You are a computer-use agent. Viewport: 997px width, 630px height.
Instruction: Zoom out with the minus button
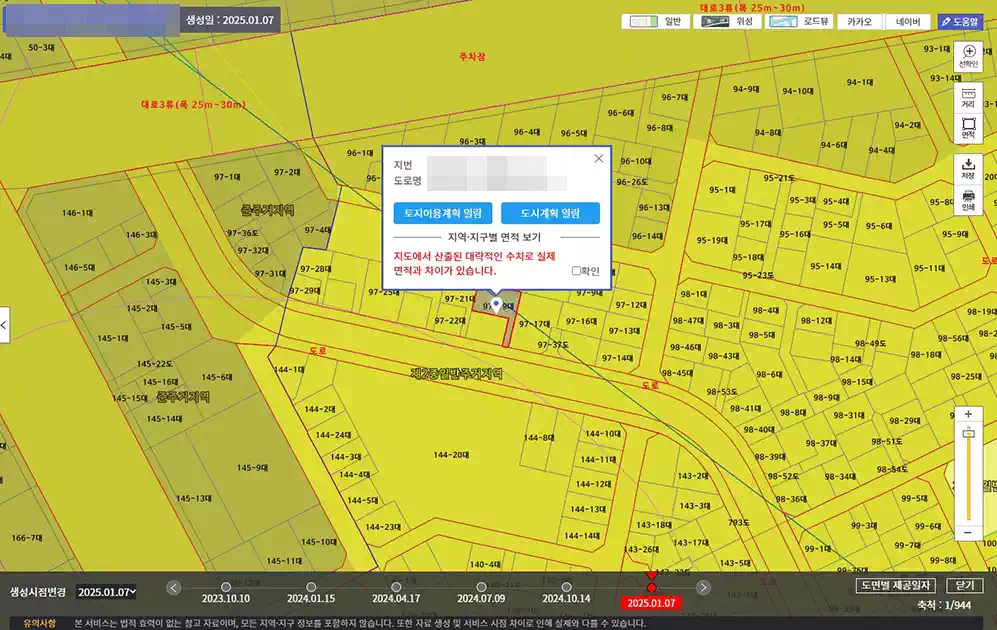[967, 533]
